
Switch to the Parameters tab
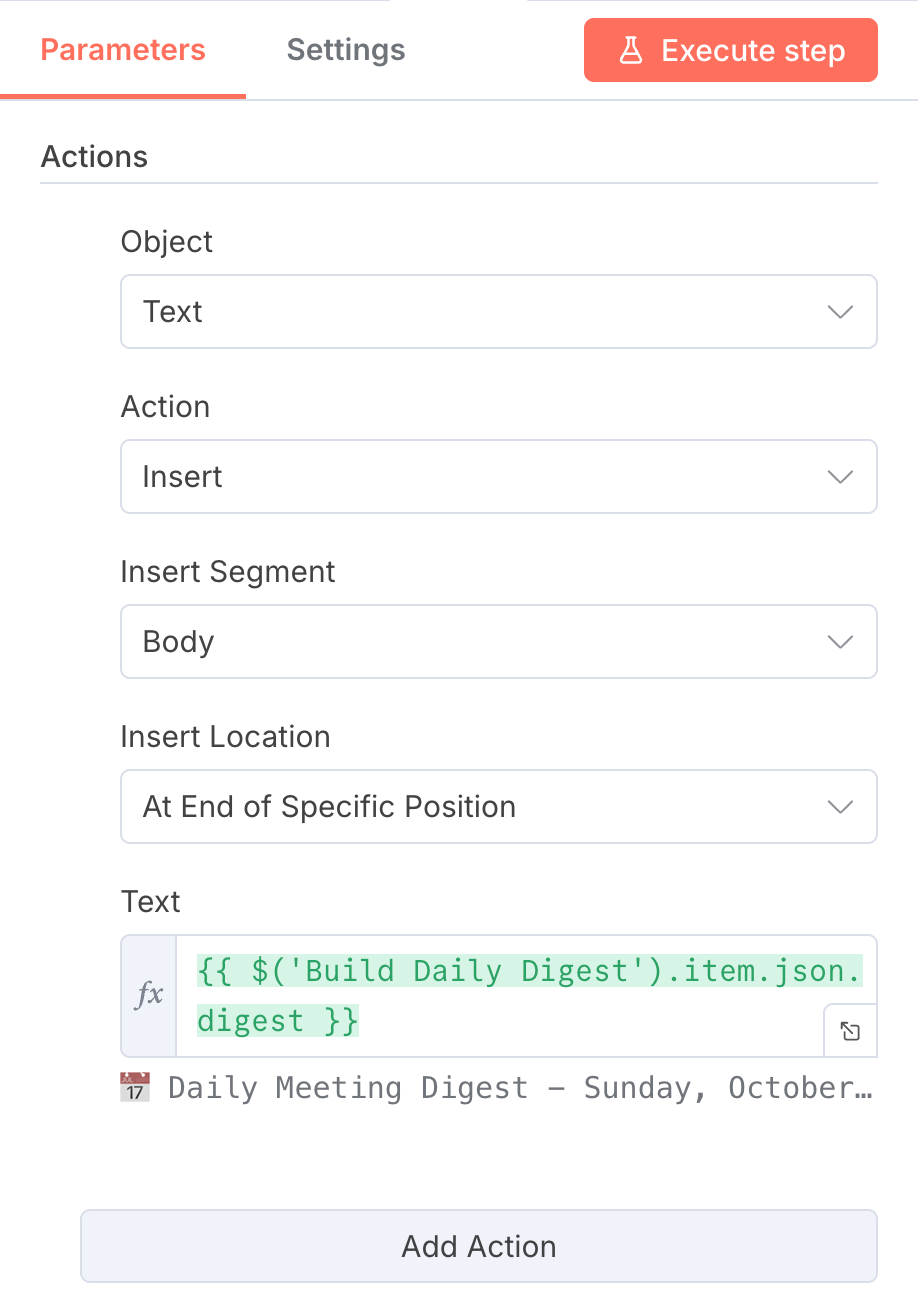(123, 50)
